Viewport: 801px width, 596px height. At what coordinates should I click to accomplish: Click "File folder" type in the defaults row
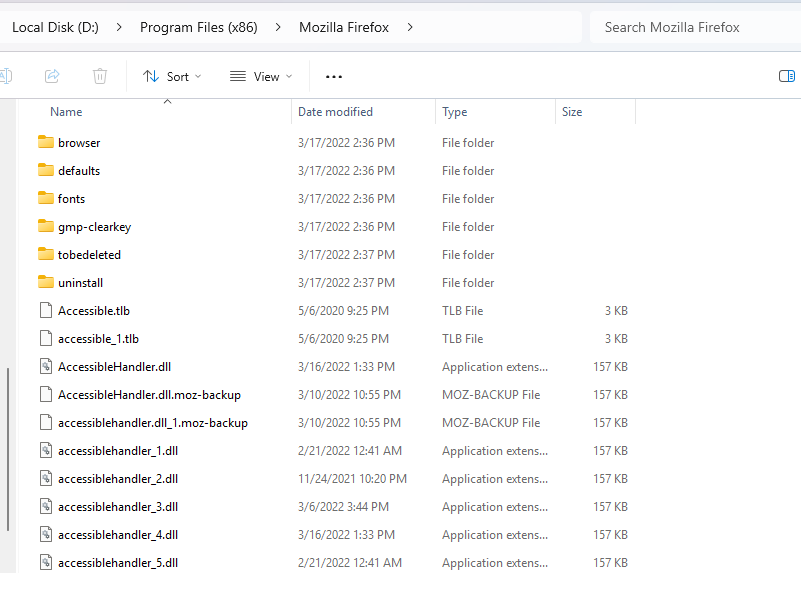468,171
